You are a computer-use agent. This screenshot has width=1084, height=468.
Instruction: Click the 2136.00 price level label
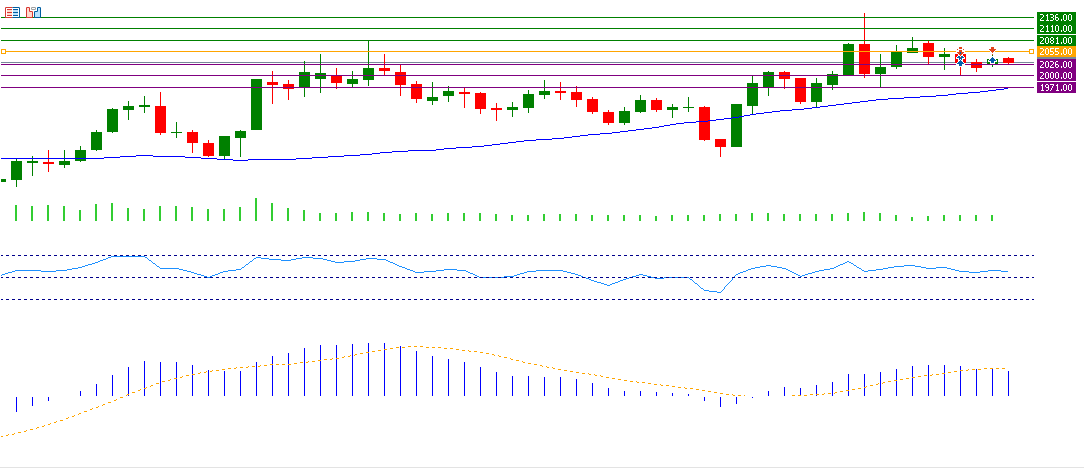coord(1055,18)
